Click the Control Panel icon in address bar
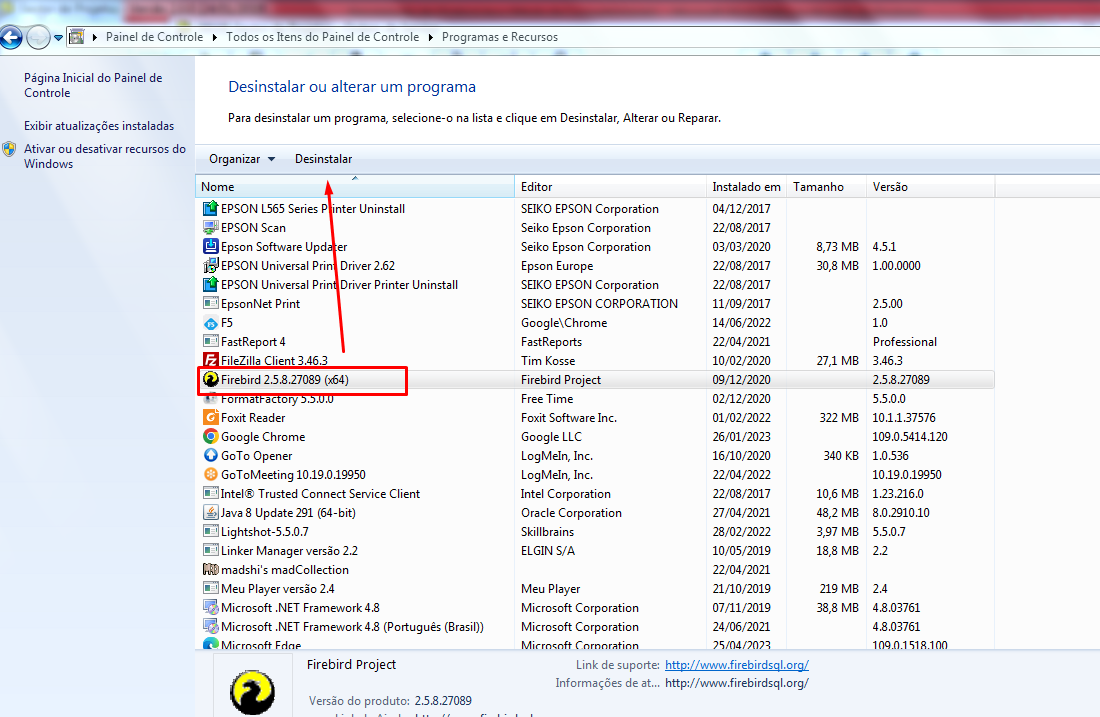 (76, 37)
